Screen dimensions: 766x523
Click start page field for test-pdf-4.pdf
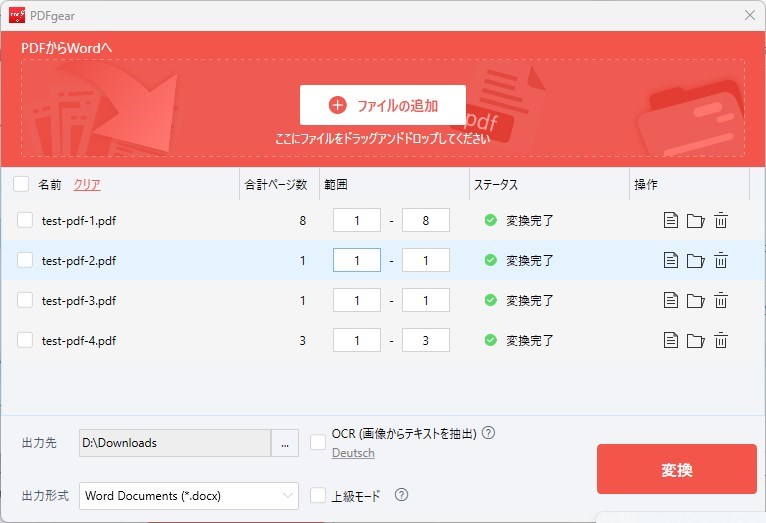[x=357, y=340]
